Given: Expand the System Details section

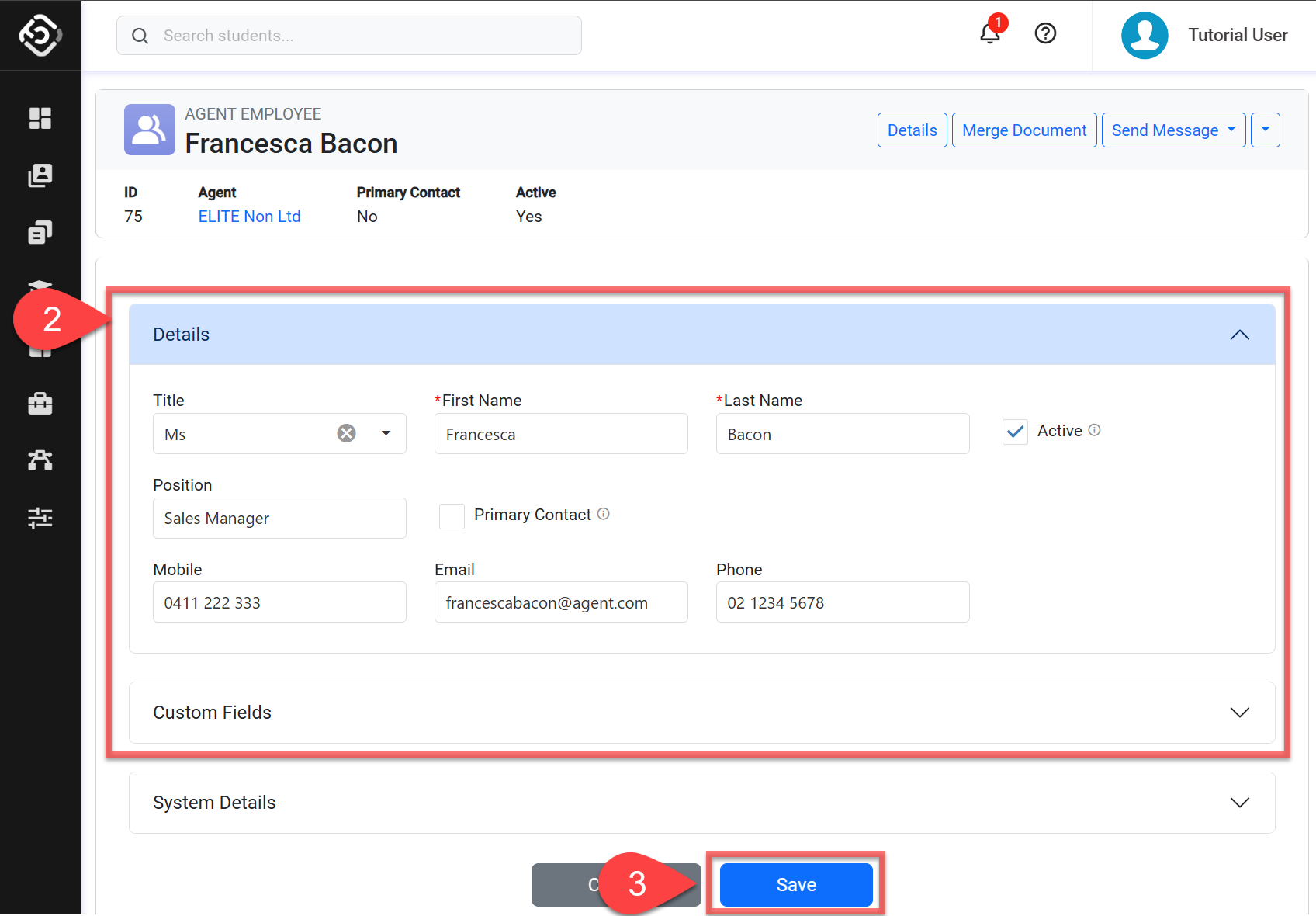Looking at the screenshot, I should point(1239,803).
